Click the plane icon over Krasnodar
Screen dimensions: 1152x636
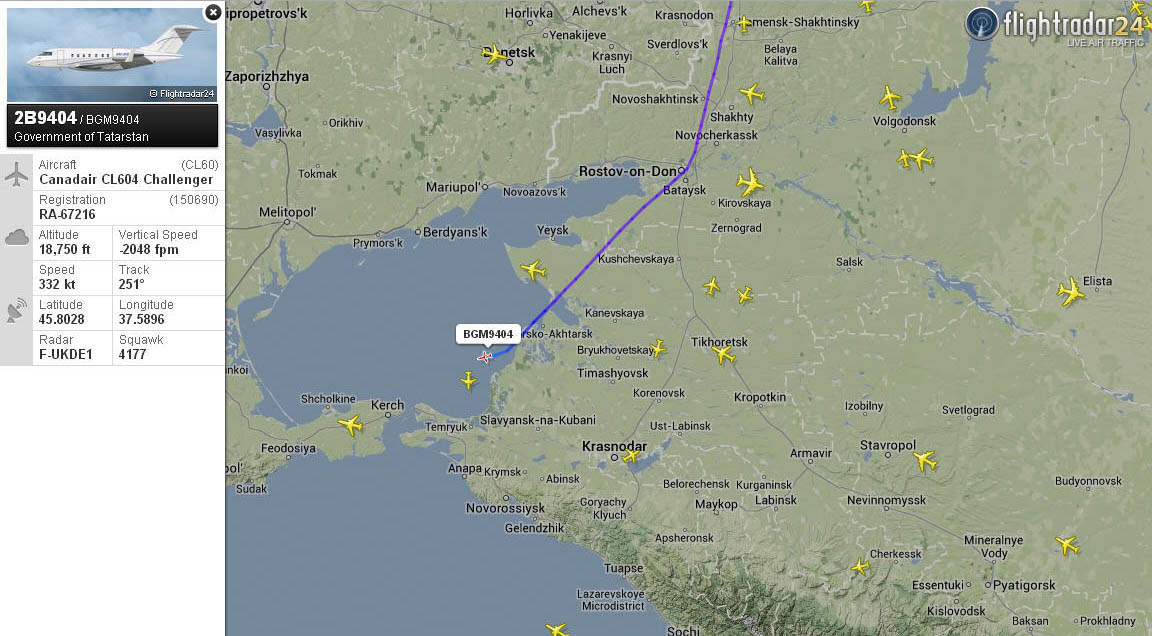pos(631,456)
